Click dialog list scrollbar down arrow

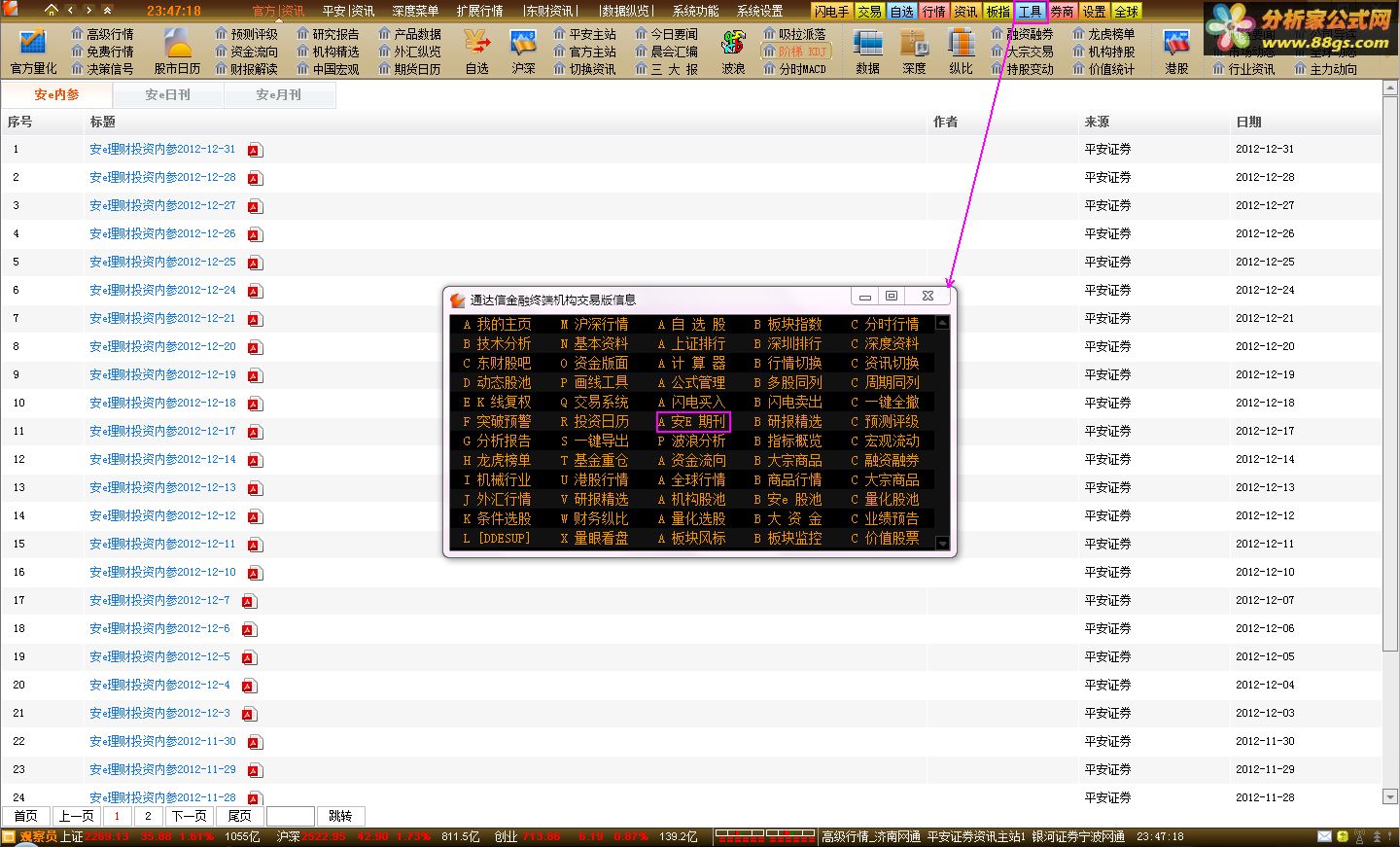click(941, 543)
